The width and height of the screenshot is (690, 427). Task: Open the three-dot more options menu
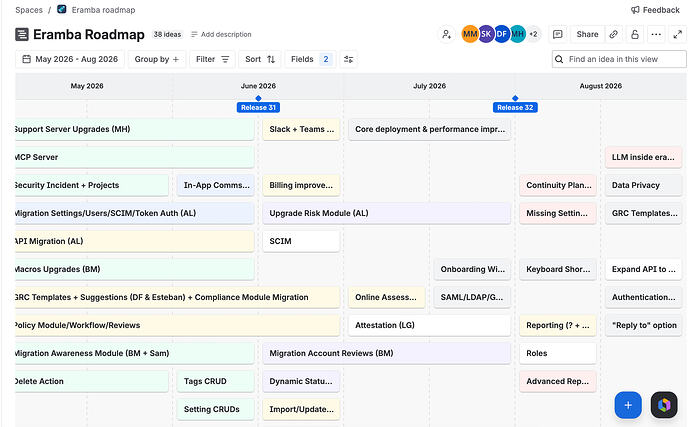(x=656, y=34)
